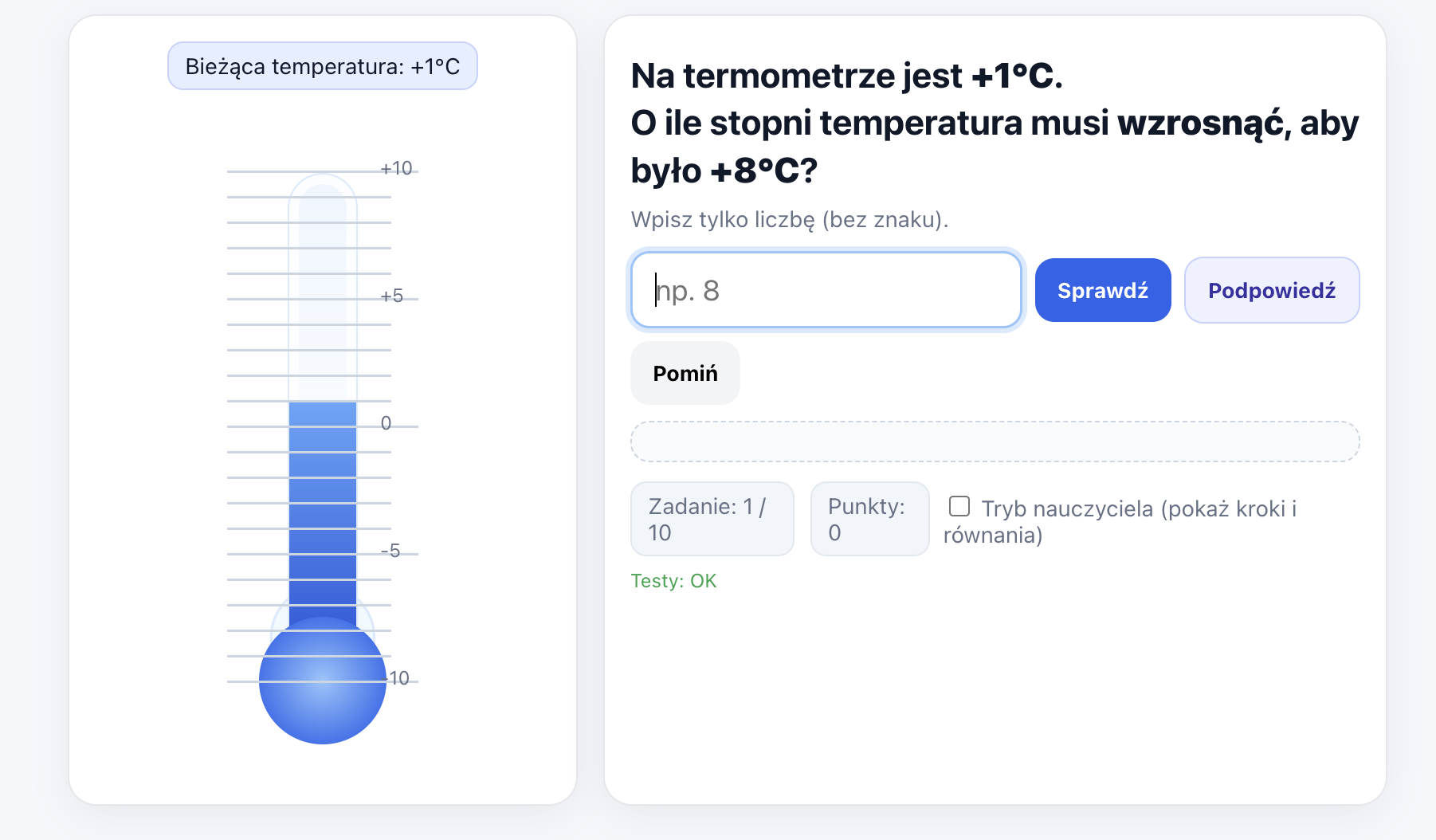Click the +10 scale label
The image size is (1436, 840).
[x=396, y=168]
